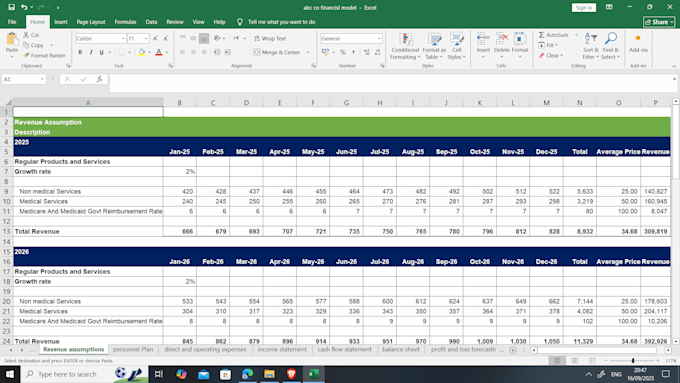680x383 pixels.
Task: Open the balance sheet tab
Action: pyautogui.click(x=401, y=350)
